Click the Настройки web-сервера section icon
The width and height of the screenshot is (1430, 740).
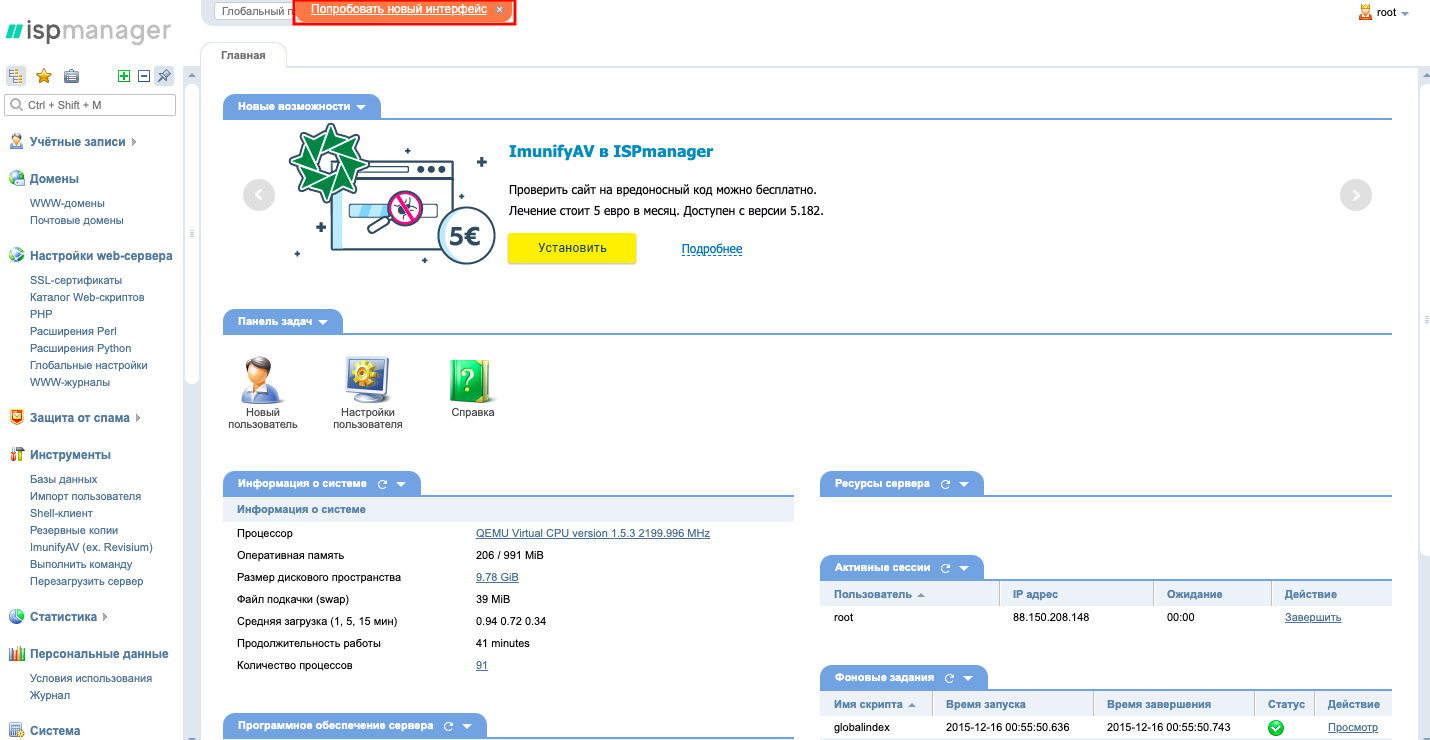click(17, 256)
